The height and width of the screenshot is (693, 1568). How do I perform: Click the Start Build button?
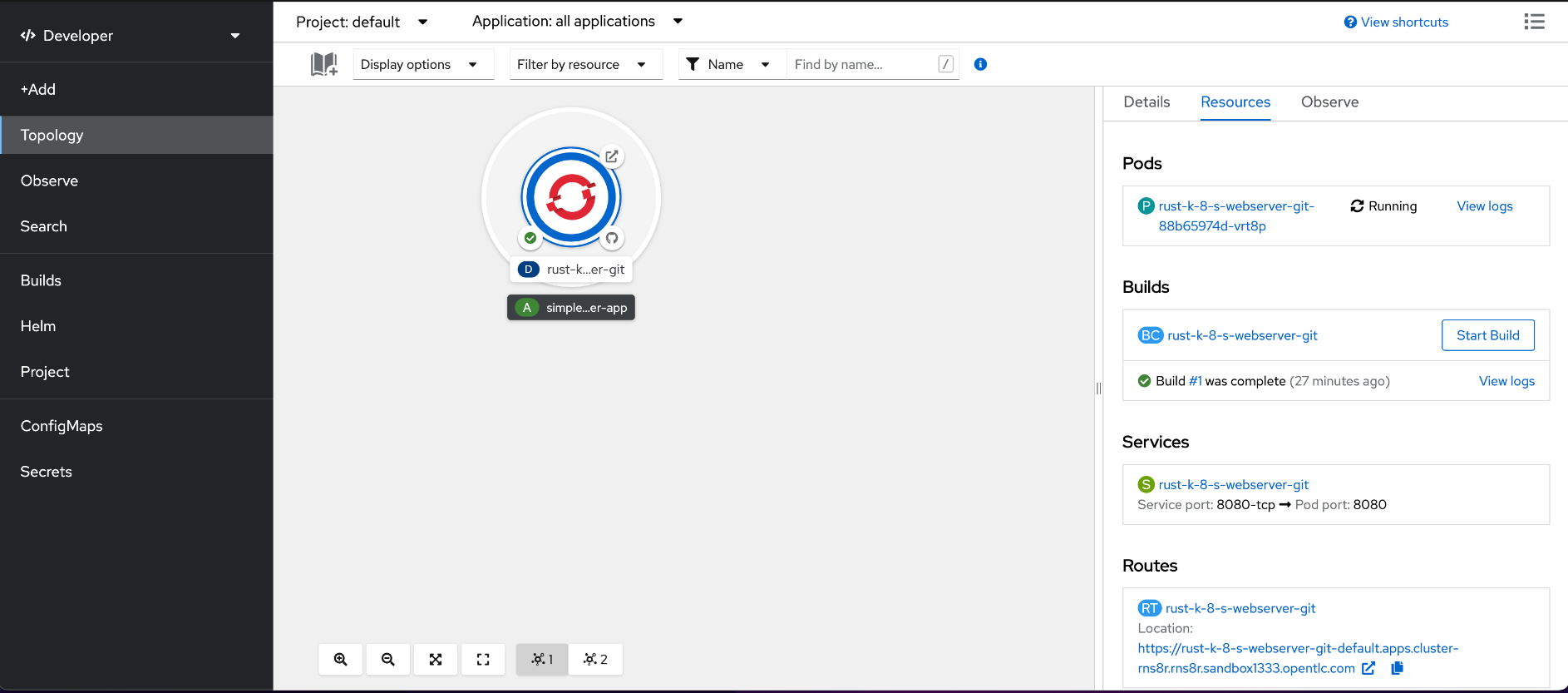coord(1487,335)
